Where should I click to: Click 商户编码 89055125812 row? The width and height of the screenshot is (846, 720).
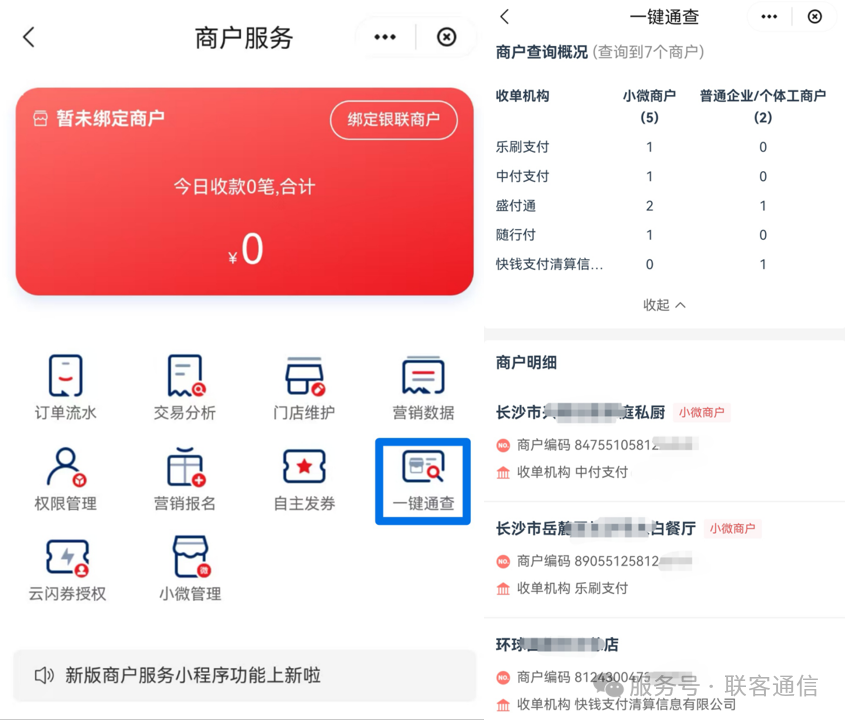(x=593, y=561)
